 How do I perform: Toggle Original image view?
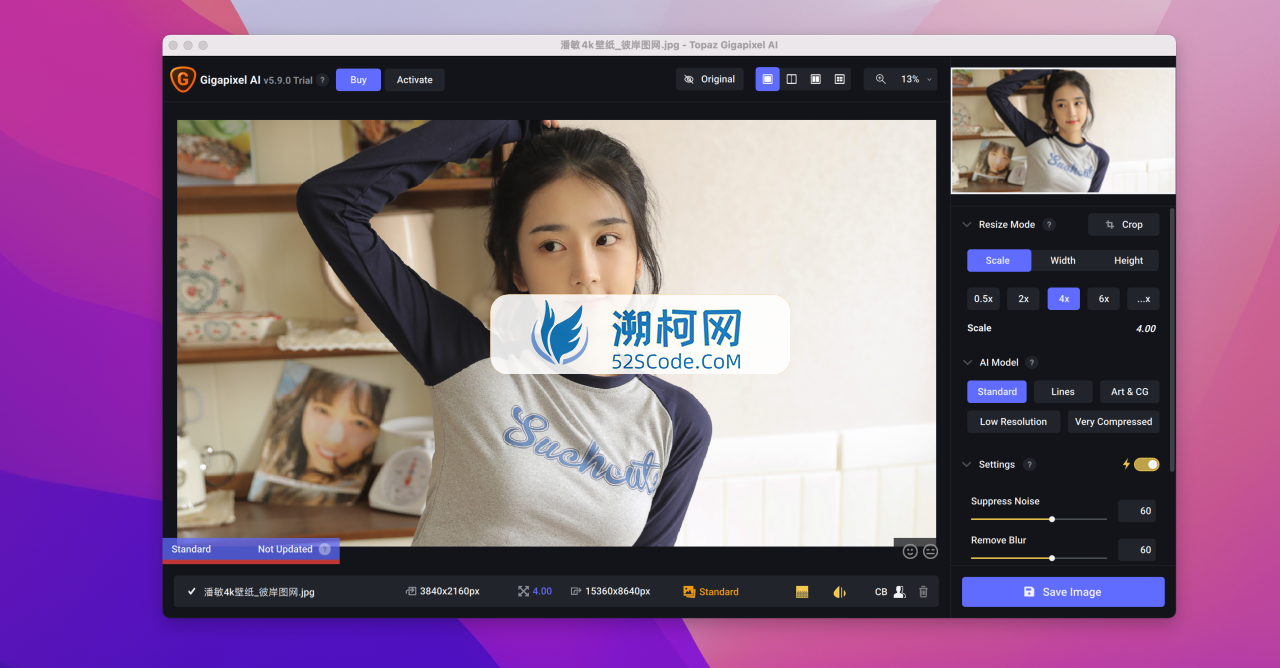click(x=709, y=79)
